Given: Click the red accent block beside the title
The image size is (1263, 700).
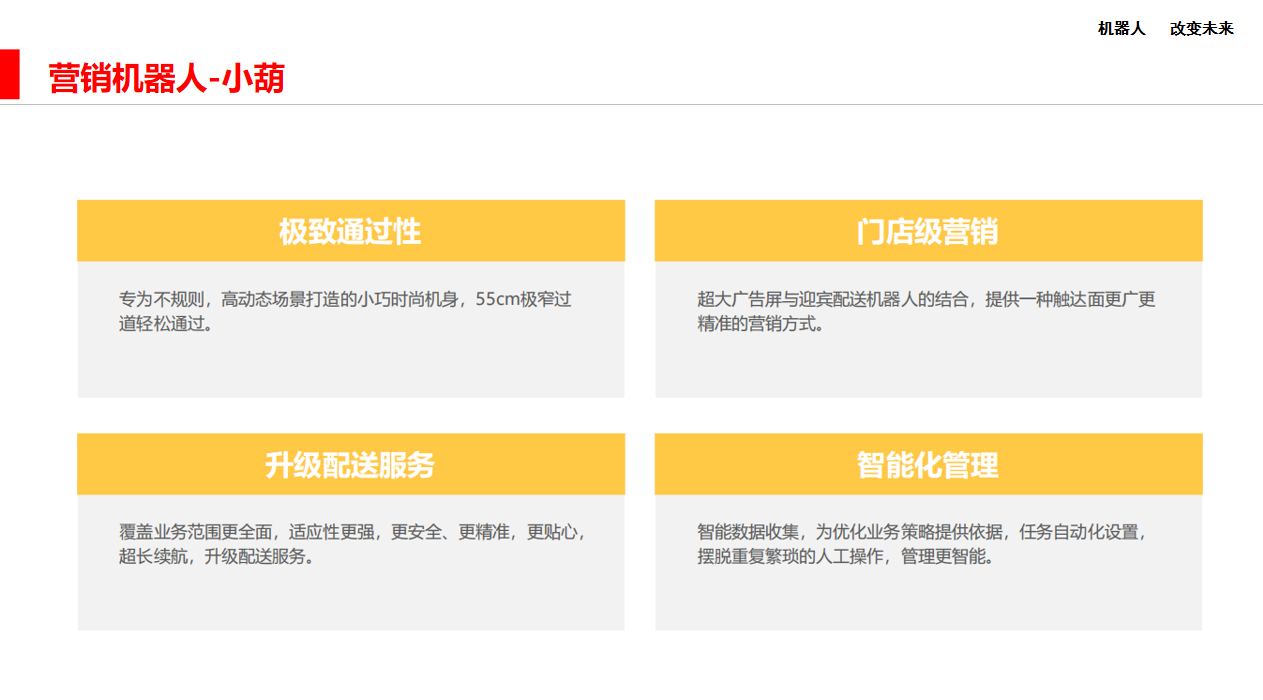Looking at the screenshot, I should [9, 75].
